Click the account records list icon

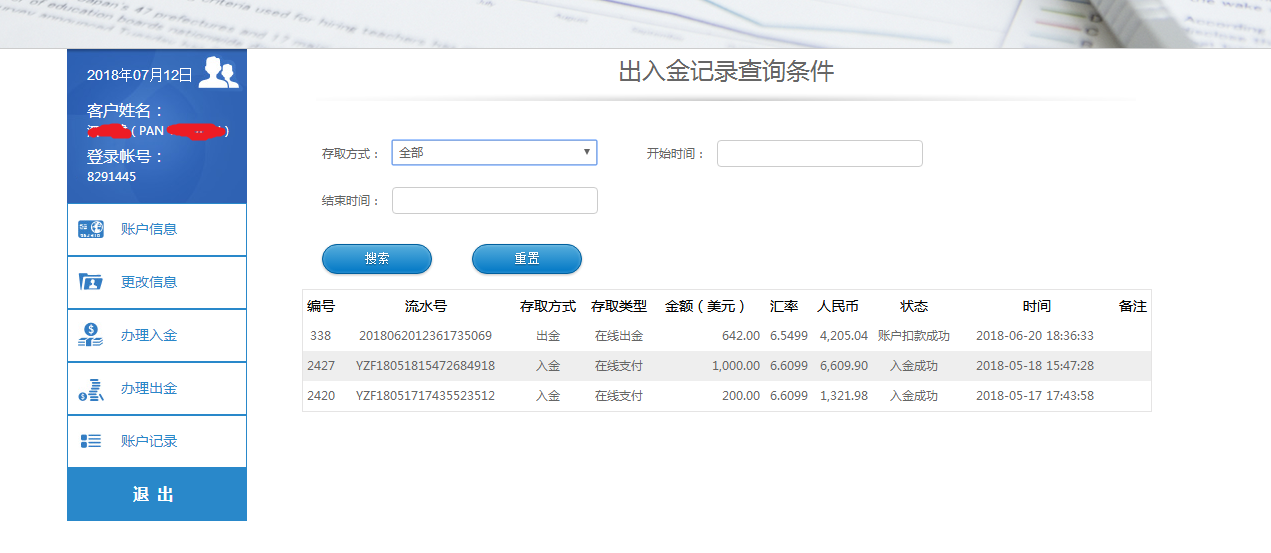pyautogui.click(x=91, y=441)
